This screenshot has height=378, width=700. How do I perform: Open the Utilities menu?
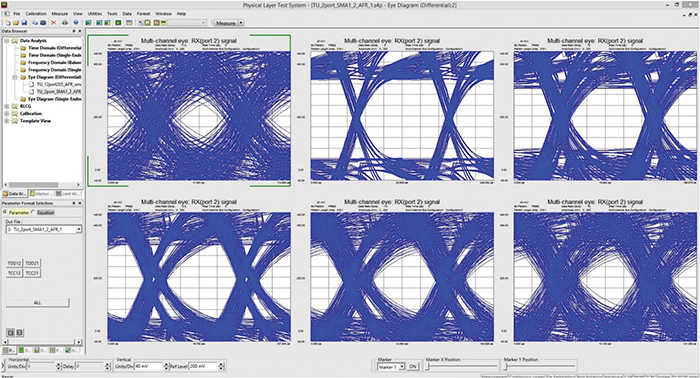coord(95,14)
